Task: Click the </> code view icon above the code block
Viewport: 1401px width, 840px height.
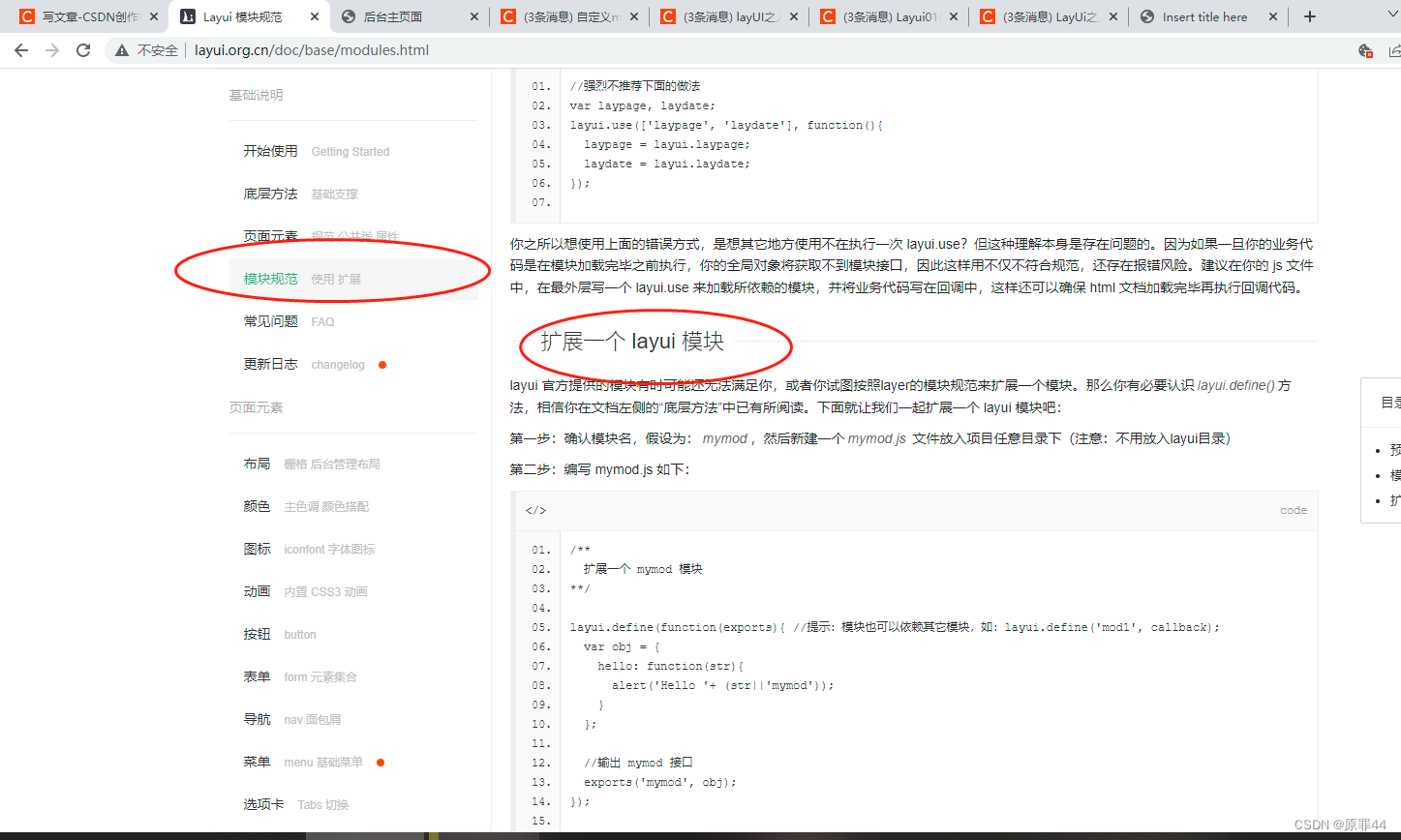Action: coord(535,510)
